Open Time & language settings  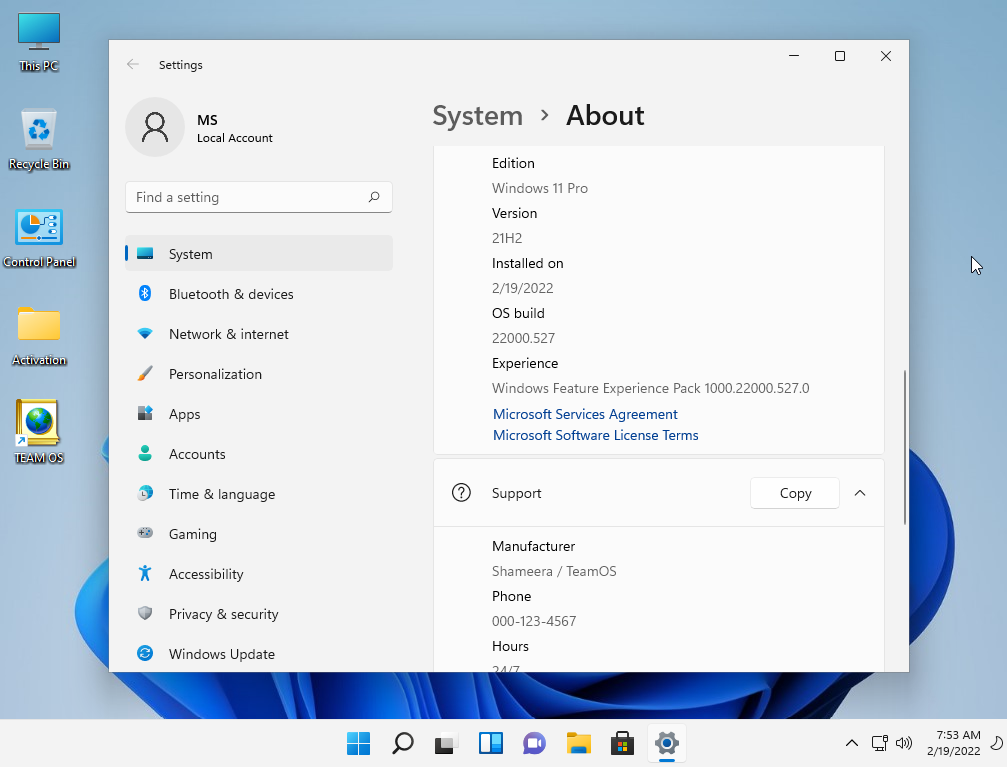[x=259, y=494]
